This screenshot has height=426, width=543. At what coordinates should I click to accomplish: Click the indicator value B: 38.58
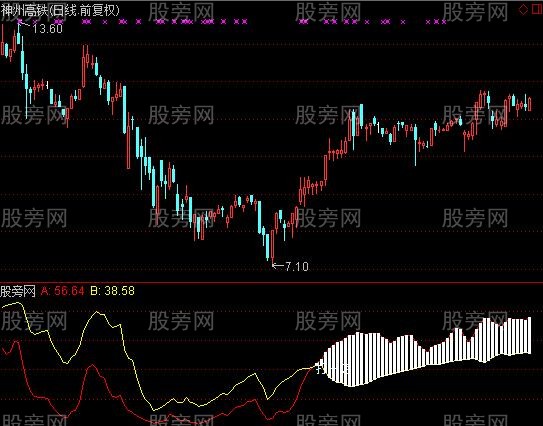tap(112, 291)
